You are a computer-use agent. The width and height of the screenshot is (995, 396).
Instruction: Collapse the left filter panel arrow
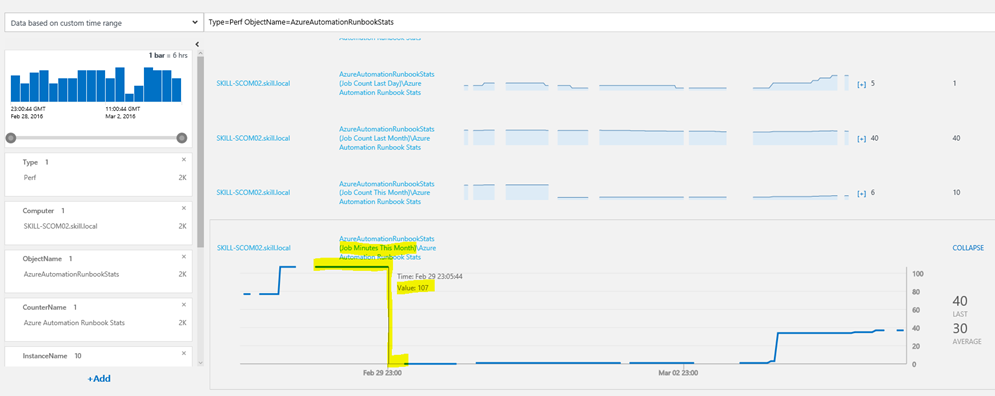tap(197, 44)
